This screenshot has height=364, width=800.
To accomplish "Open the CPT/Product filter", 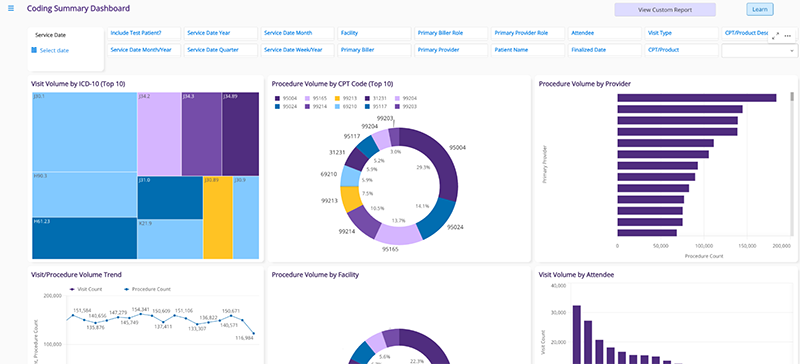I will click(x=681, y=50).
